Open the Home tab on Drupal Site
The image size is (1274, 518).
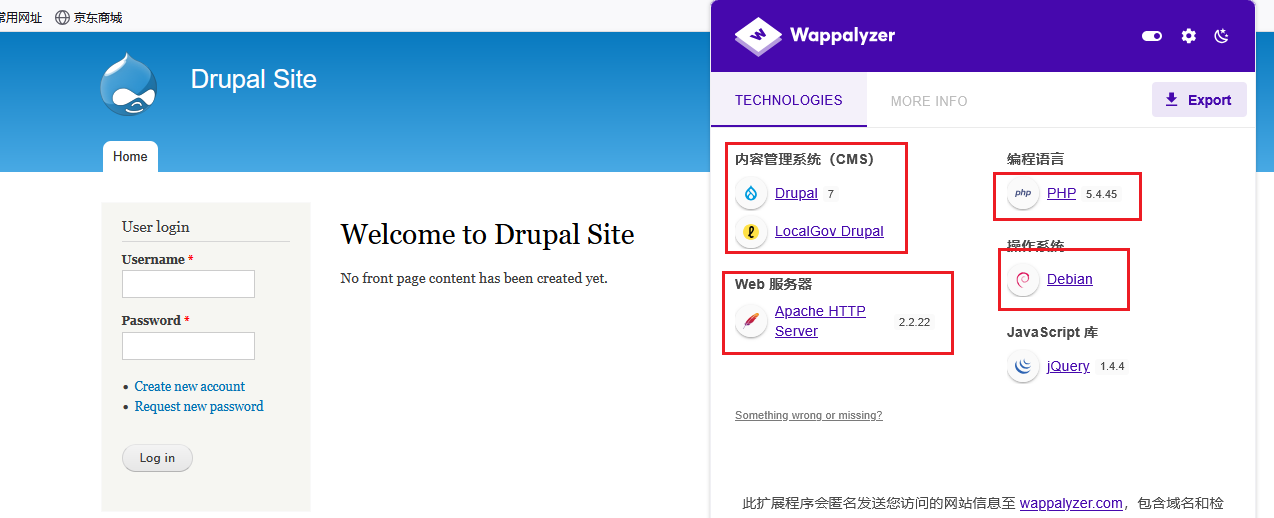(130, 157)
